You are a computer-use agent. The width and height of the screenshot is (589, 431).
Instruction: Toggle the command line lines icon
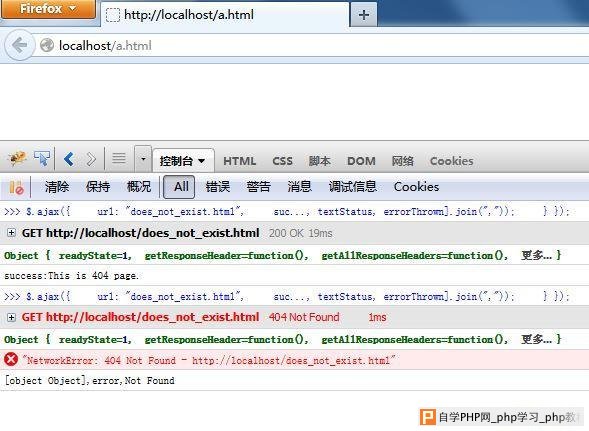(119, 158)
